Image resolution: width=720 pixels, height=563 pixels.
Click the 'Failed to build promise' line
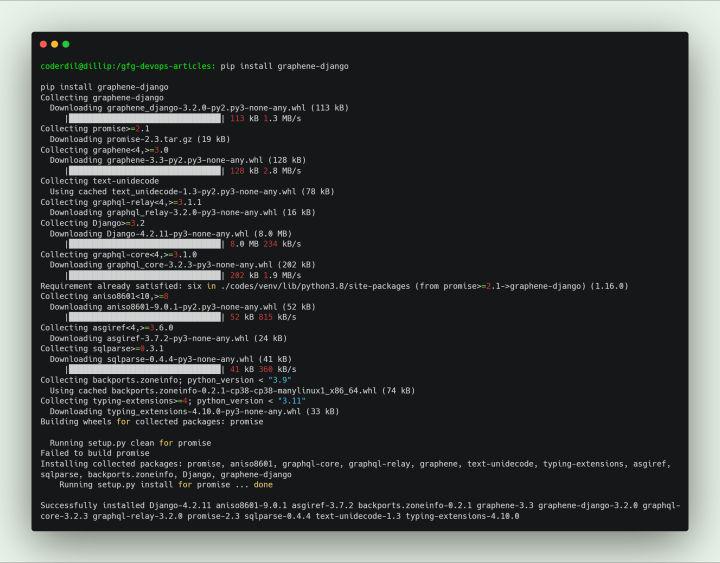[95, 453]
